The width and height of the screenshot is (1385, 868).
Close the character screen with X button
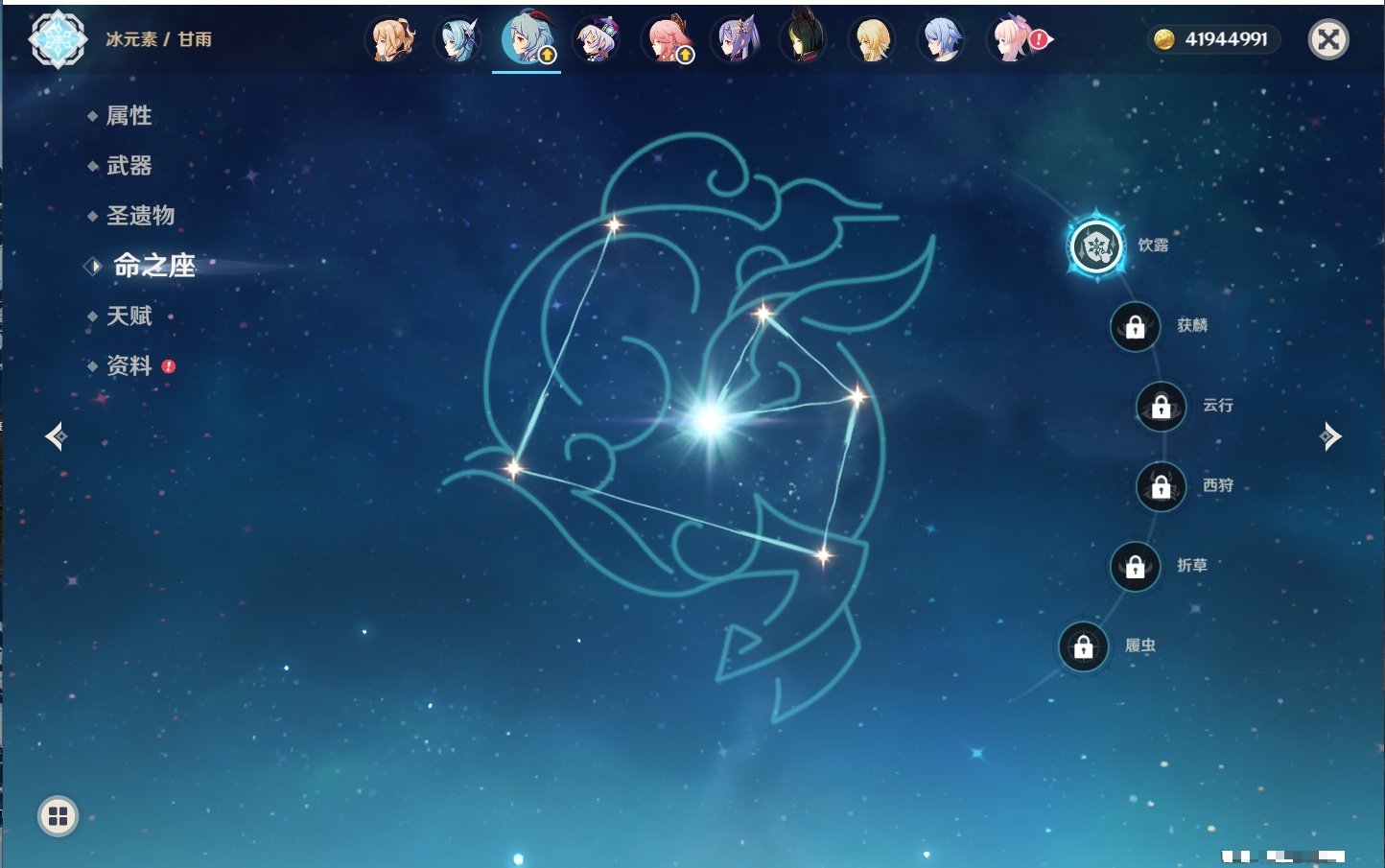[x=1328, y=39]
